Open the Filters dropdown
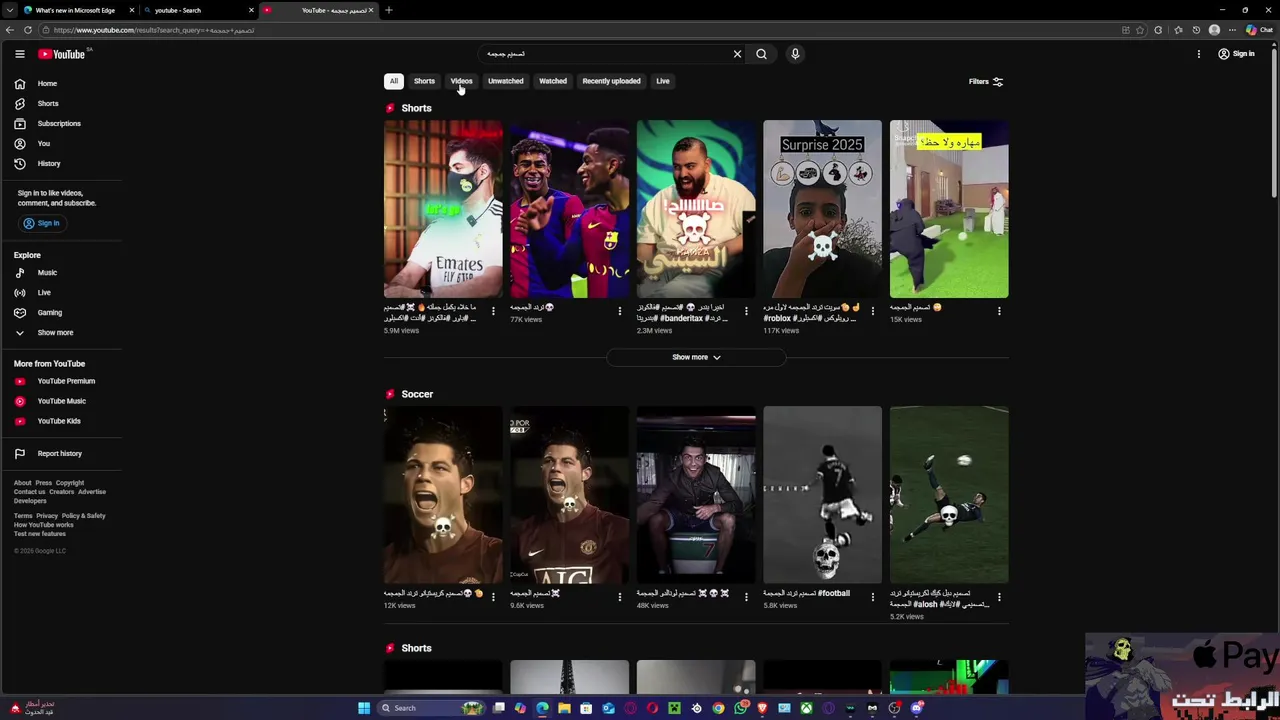Viewport: 1280px width, 720px height. (986, 82)
